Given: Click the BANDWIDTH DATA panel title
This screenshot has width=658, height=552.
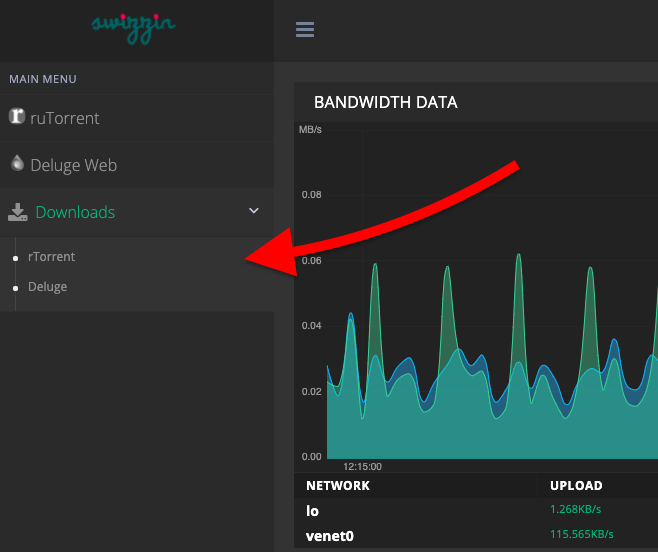Looking at the screenshot, I should tap(386, 102).
